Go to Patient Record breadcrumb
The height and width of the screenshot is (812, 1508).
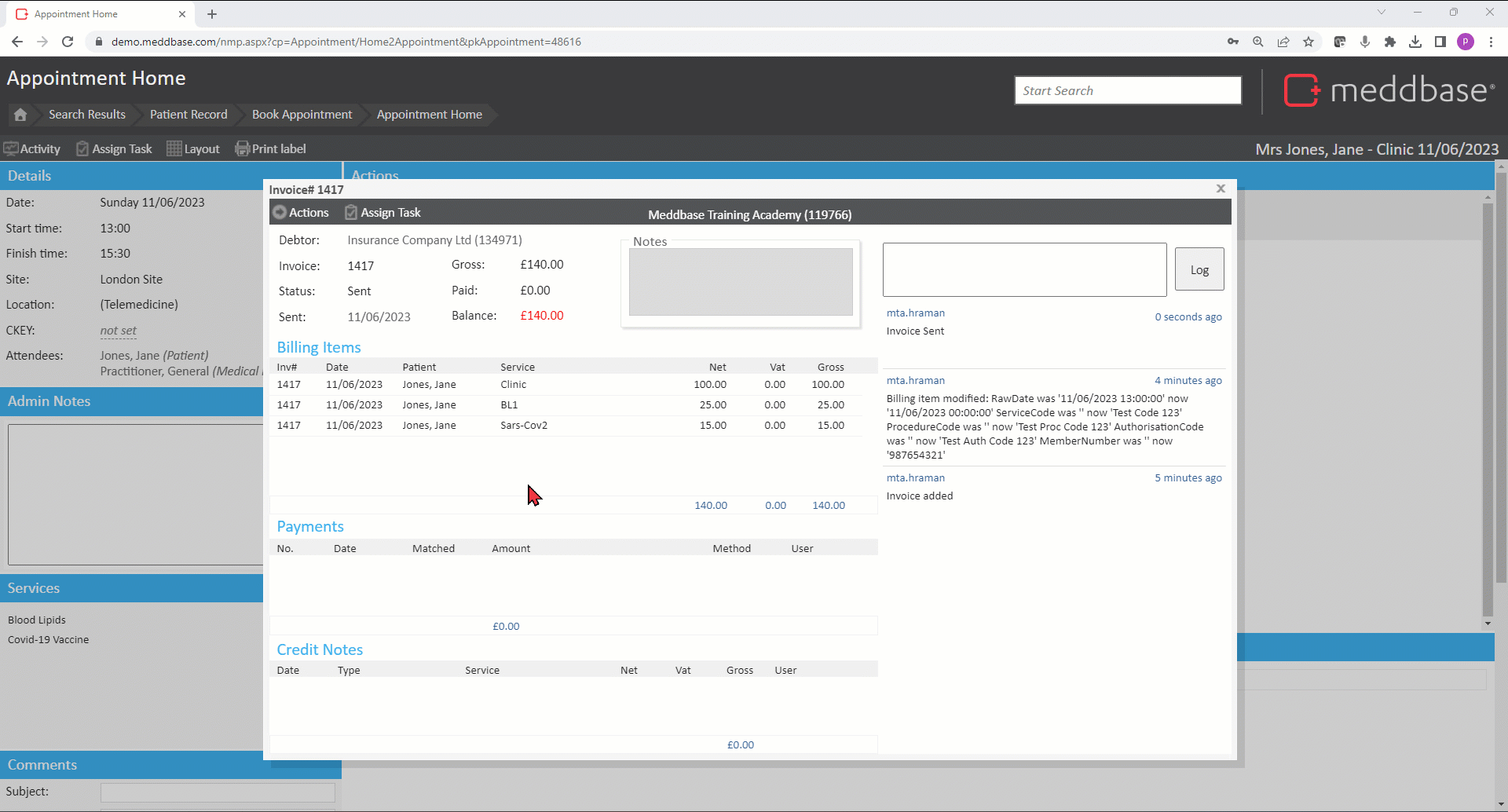point(188,115)
